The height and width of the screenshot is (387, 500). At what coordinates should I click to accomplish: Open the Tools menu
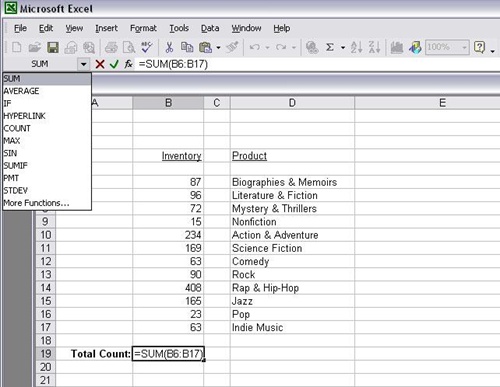179,28
